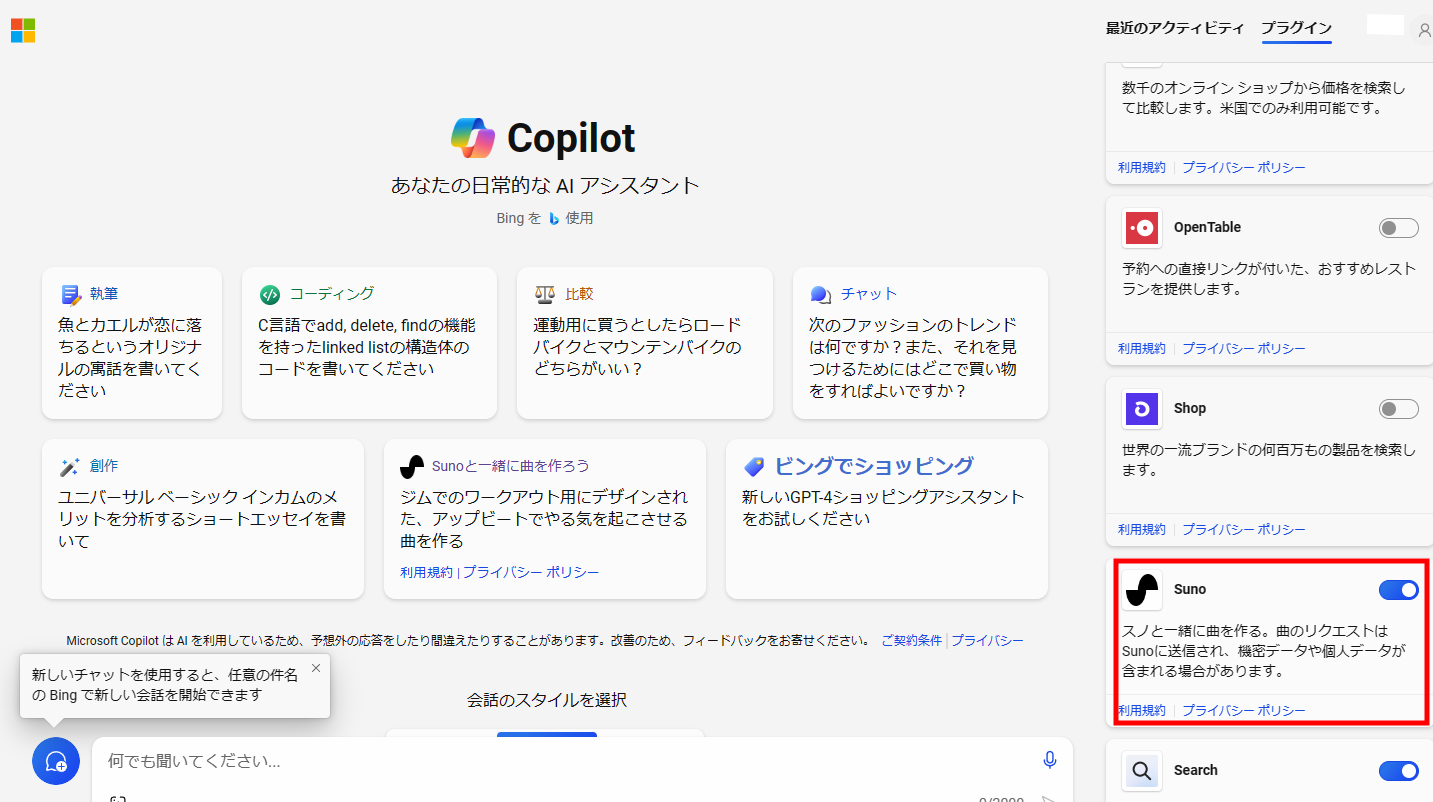Click the 比較 balance scale icon
This screenshot has width=1433, height=802.
coord(545,294)
